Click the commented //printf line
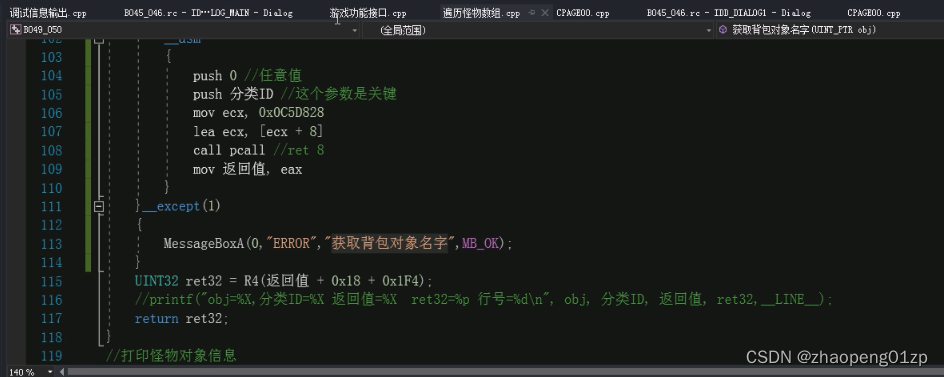The width and height of the screenshot is (944, 377). [484, 300]
